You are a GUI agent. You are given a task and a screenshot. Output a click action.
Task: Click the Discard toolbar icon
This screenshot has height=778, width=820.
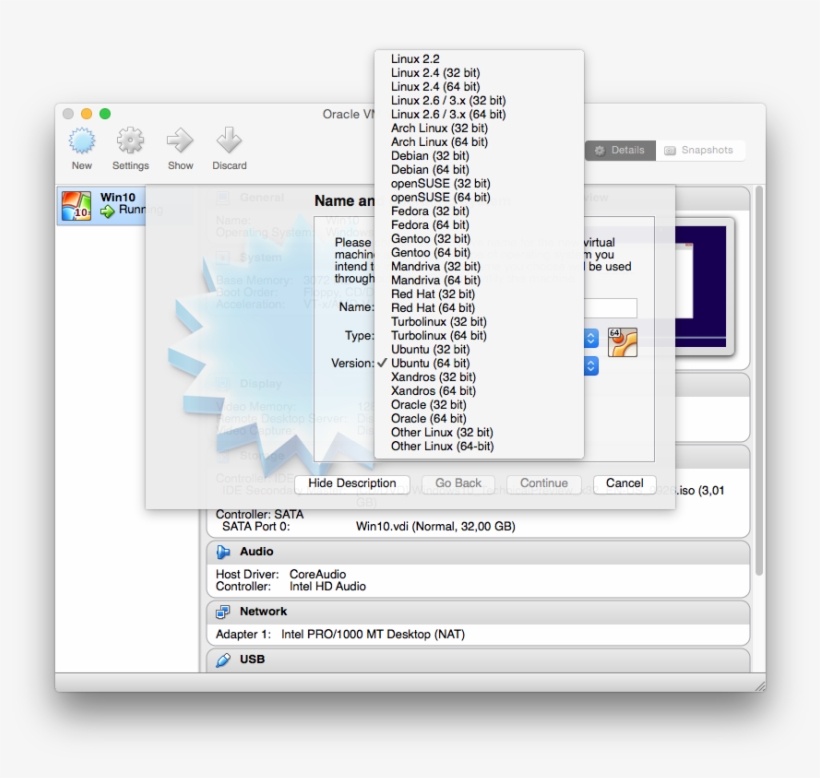[229, 142]
